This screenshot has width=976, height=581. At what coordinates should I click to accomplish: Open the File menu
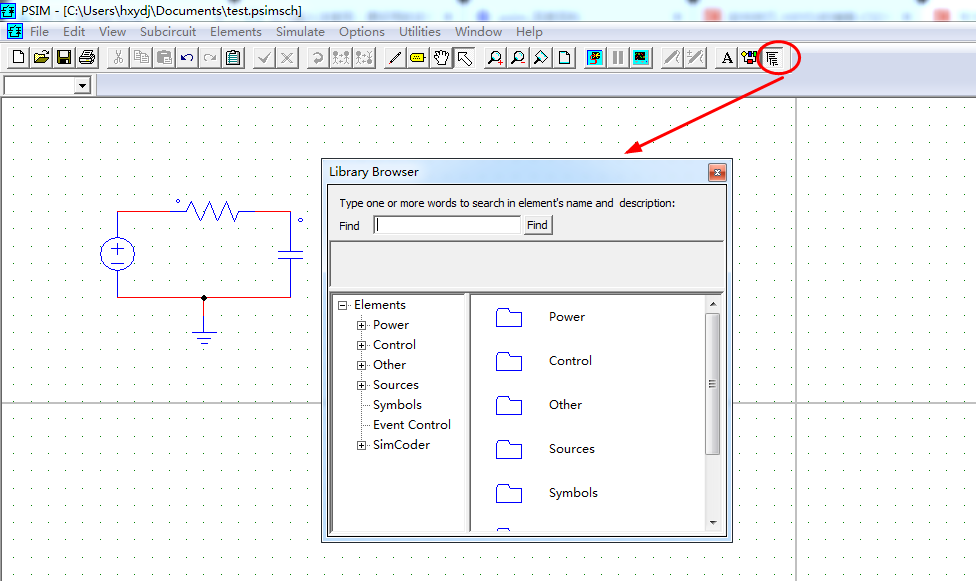[x=39, y=32]
